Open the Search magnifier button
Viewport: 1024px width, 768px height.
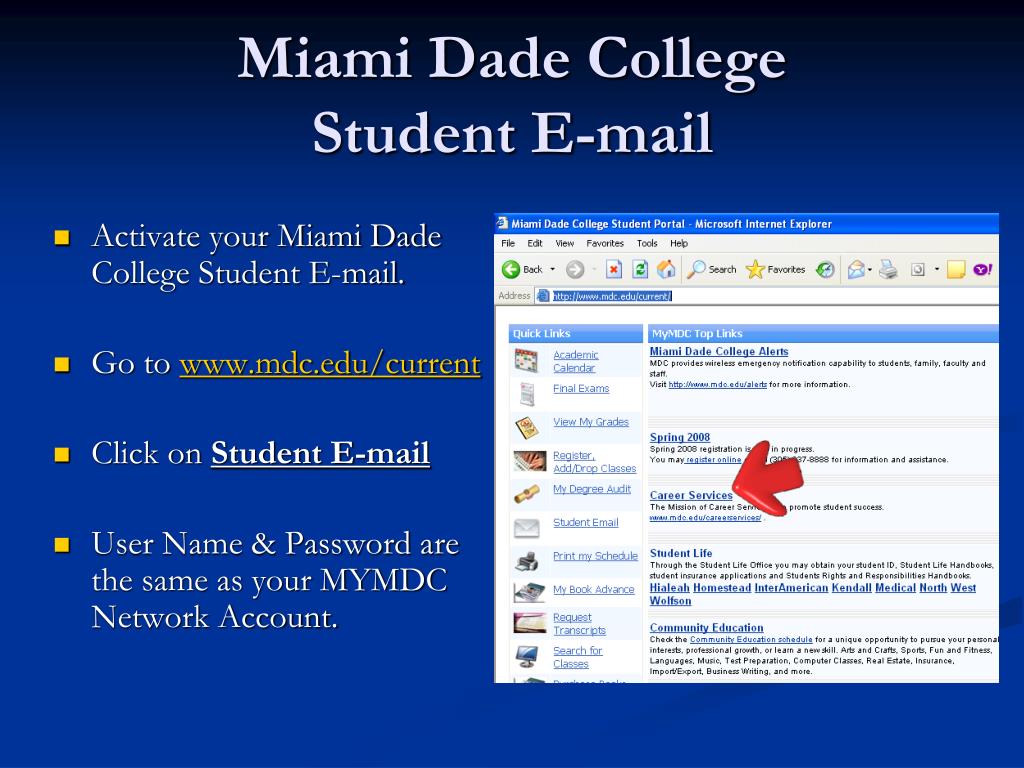[x=711, y=269]
